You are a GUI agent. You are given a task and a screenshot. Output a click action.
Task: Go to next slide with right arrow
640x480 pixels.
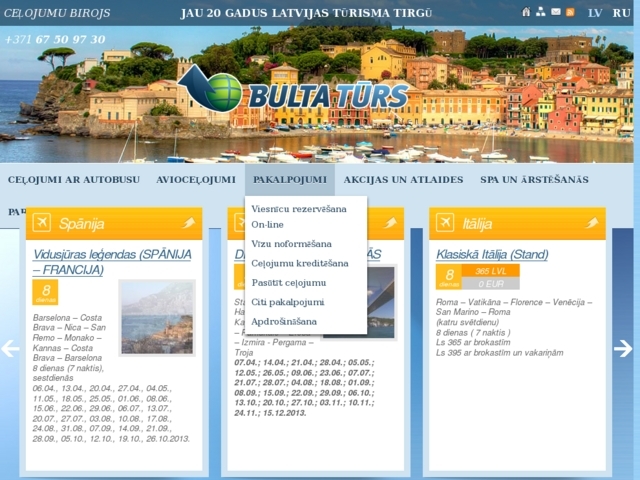pos(623,349)
